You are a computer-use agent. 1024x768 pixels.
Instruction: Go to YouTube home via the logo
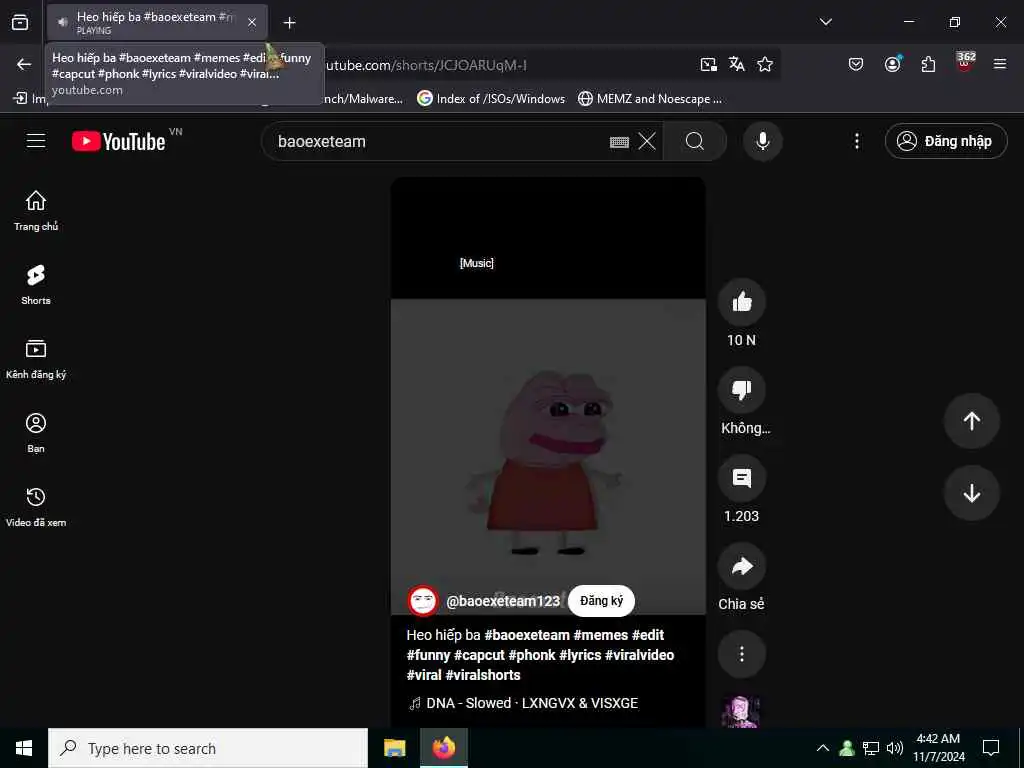coord(119,141)
